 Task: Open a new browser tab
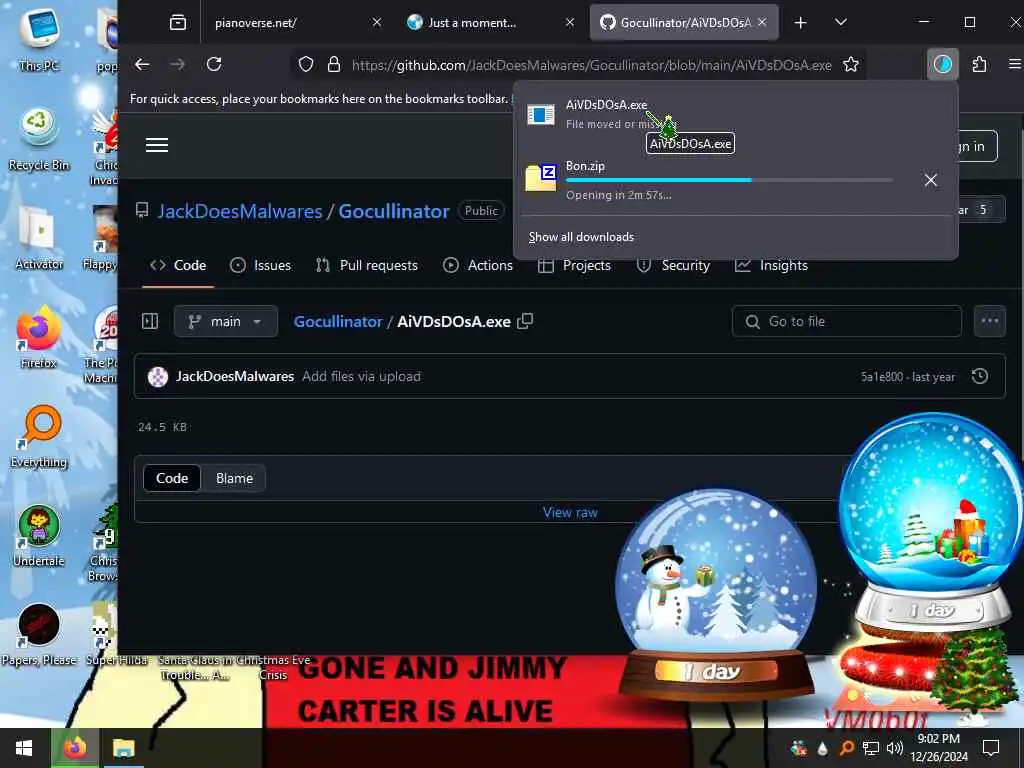tap(801, 23)
